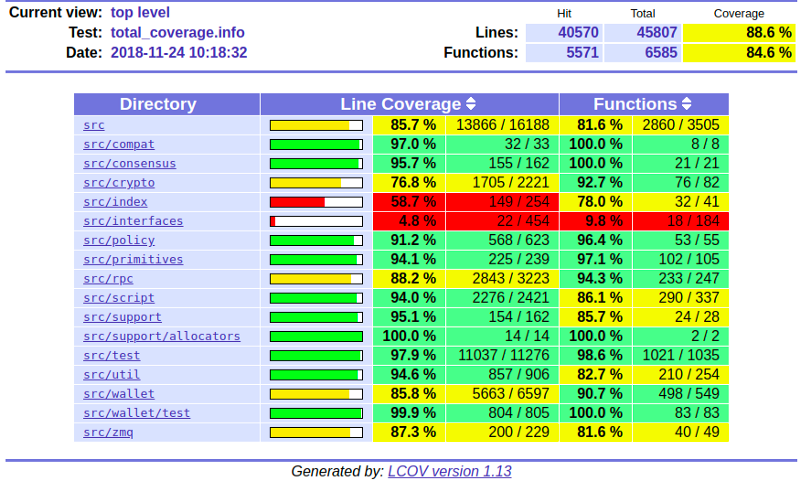The width and height of the screenshot is (800, 480).
Task: Open the src/compat directory link
Action: (119, 144)
